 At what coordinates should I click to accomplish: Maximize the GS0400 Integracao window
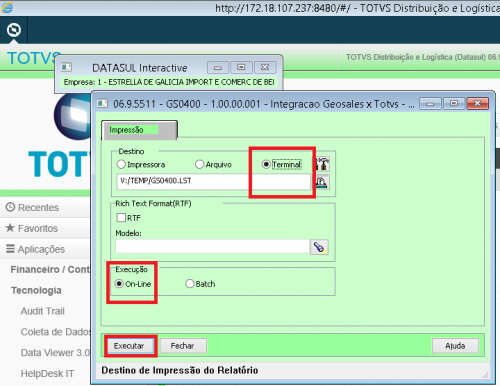click(x=454, y=104)
